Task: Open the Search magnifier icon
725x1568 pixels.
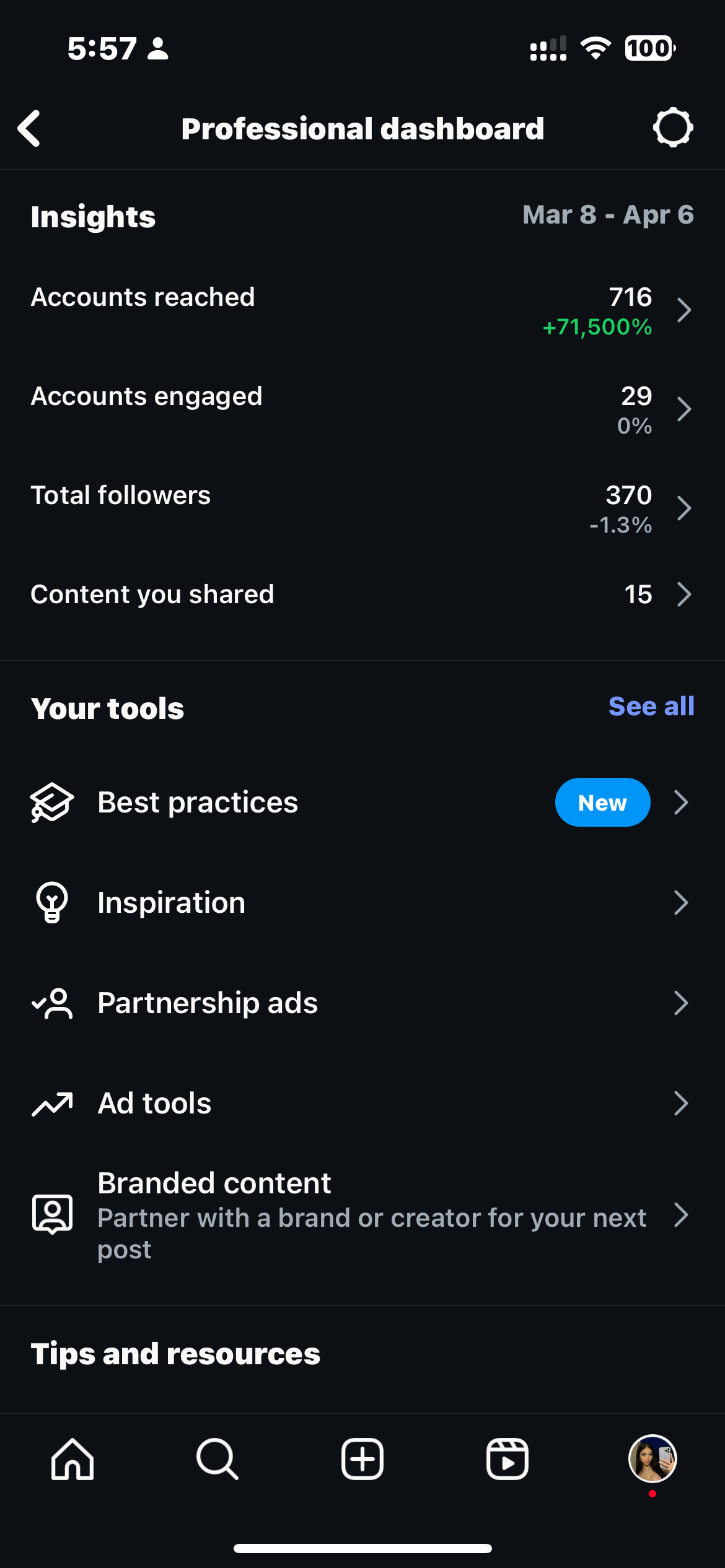Action: (x=217, y=1459)
